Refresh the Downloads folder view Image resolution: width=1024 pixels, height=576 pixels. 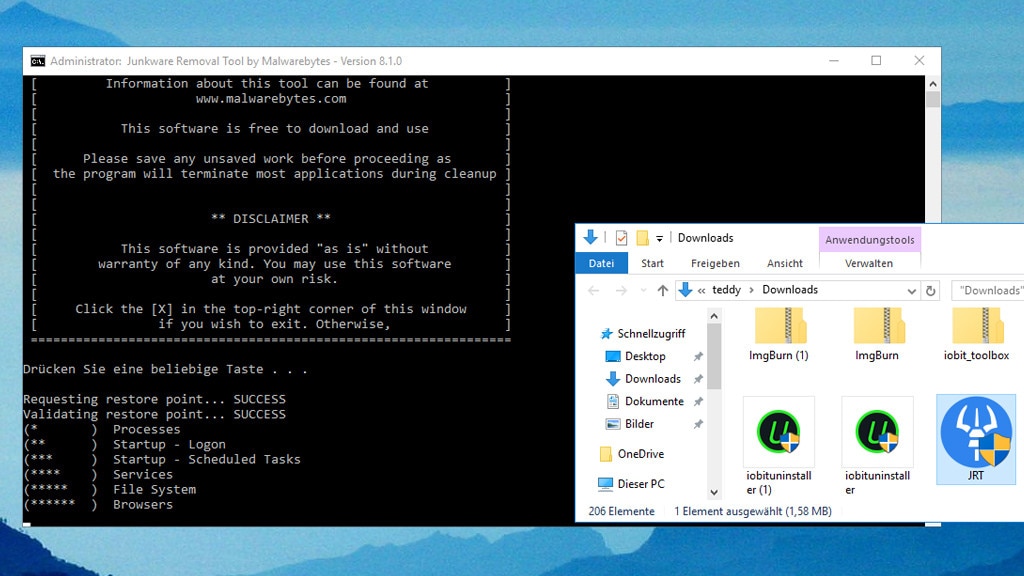(931, 291)
